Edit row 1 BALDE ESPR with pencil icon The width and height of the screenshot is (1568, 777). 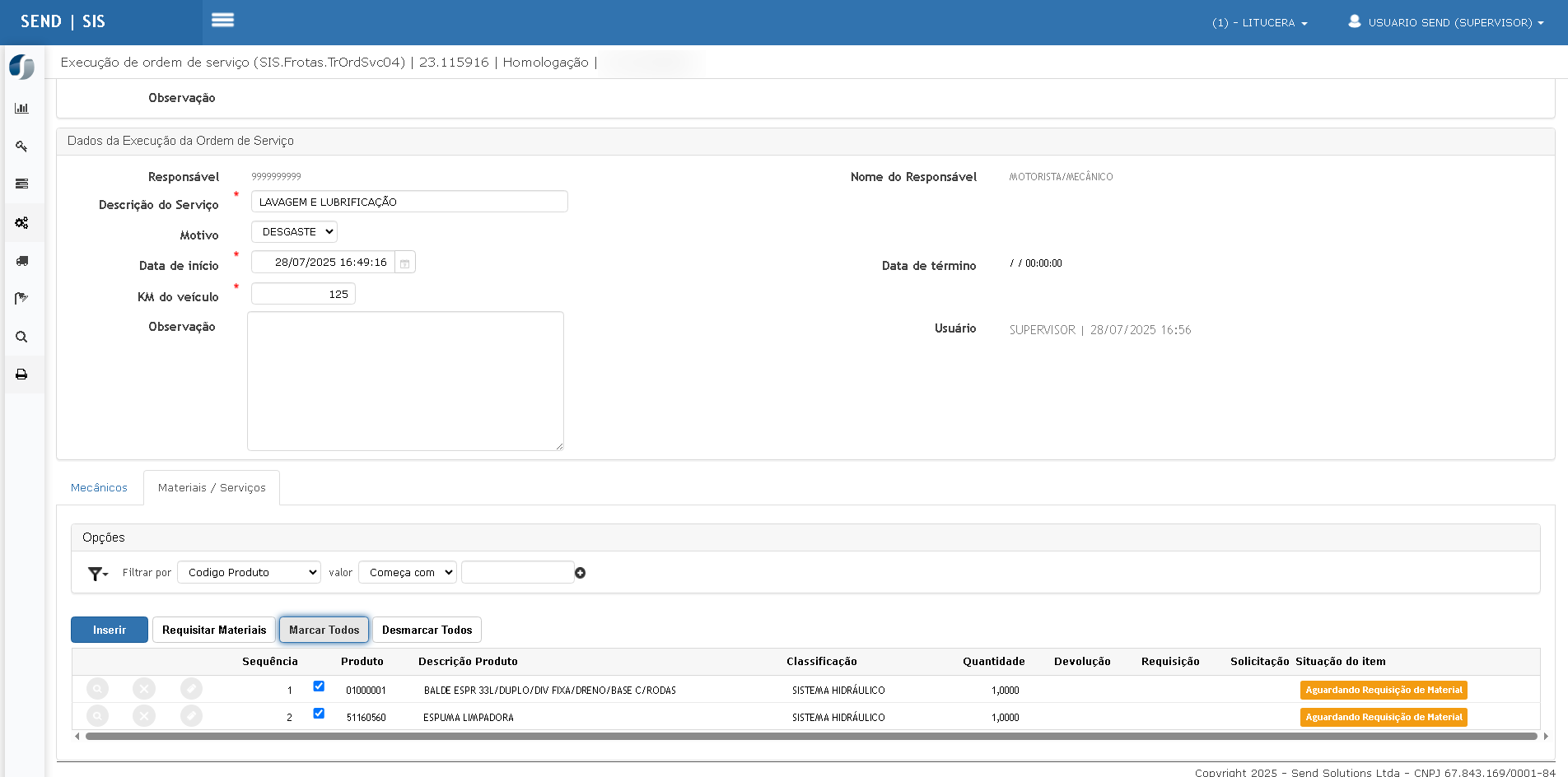point(191,689)
